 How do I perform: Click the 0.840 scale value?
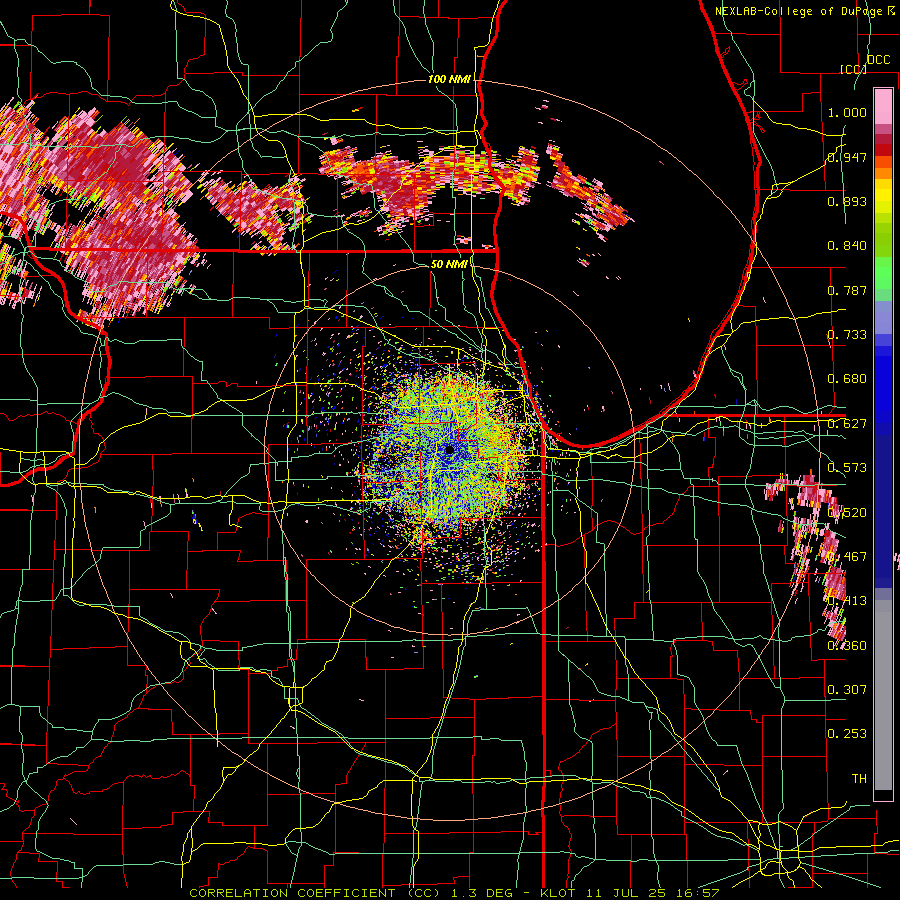[x=847, y=246]
